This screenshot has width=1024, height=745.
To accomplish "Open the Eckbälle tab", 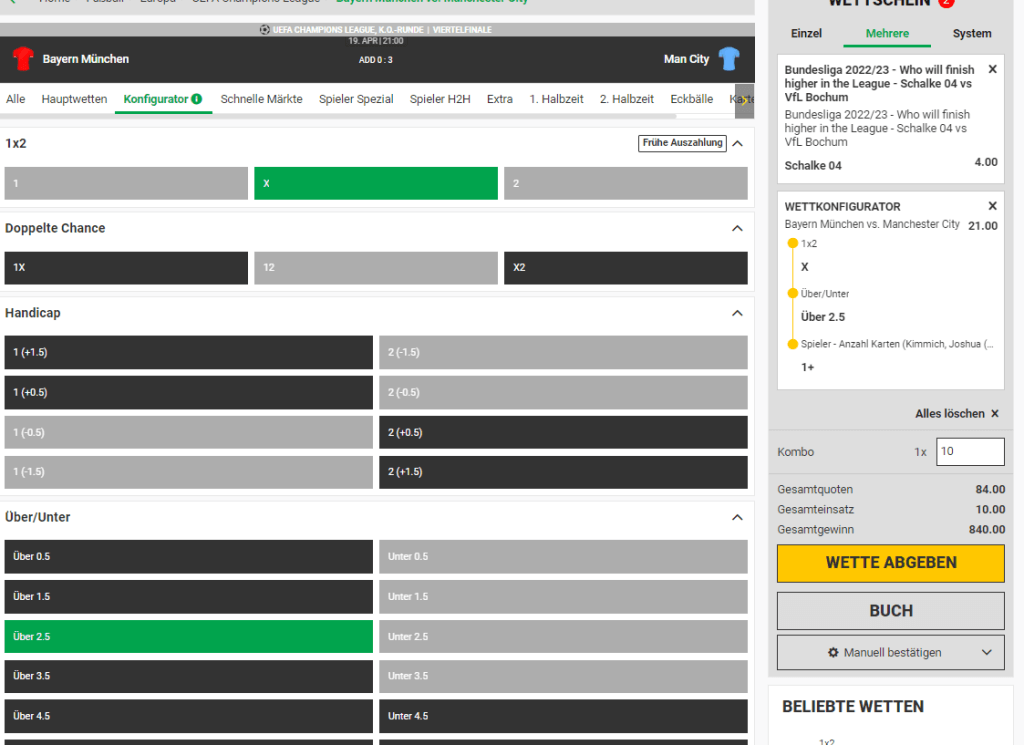I will click(692, 99).
